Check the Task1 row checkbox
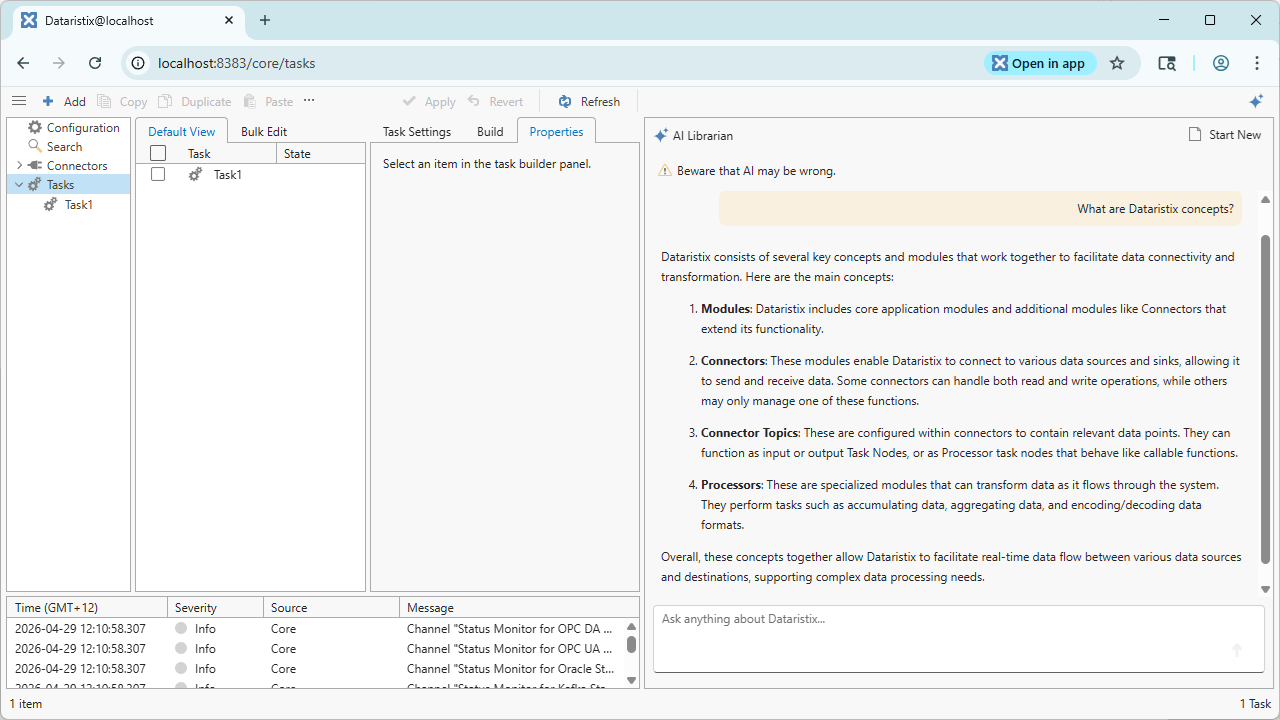The image size is (1280, 720). 158,174
